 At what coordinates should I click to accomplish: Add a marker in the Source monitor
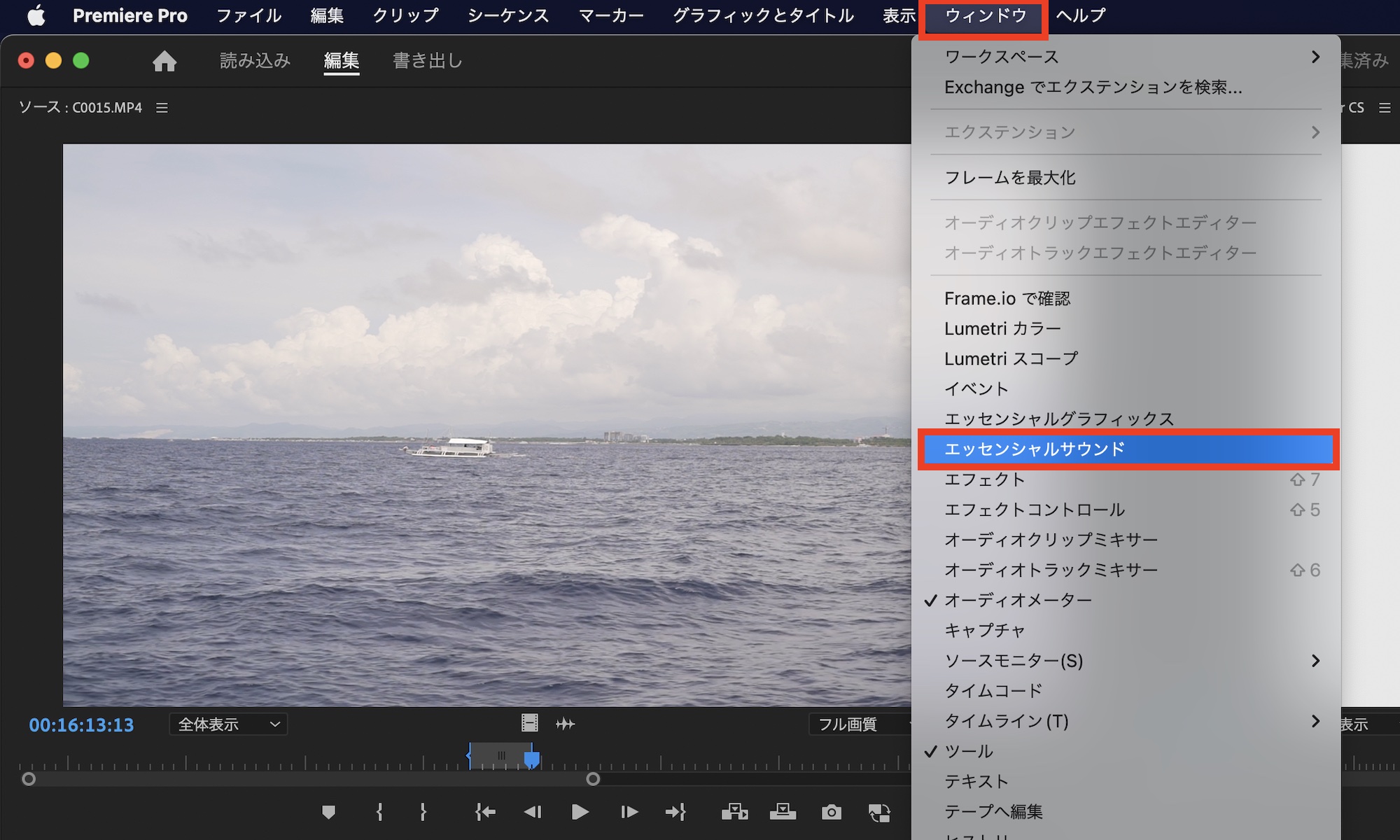(x=329, y=812)
